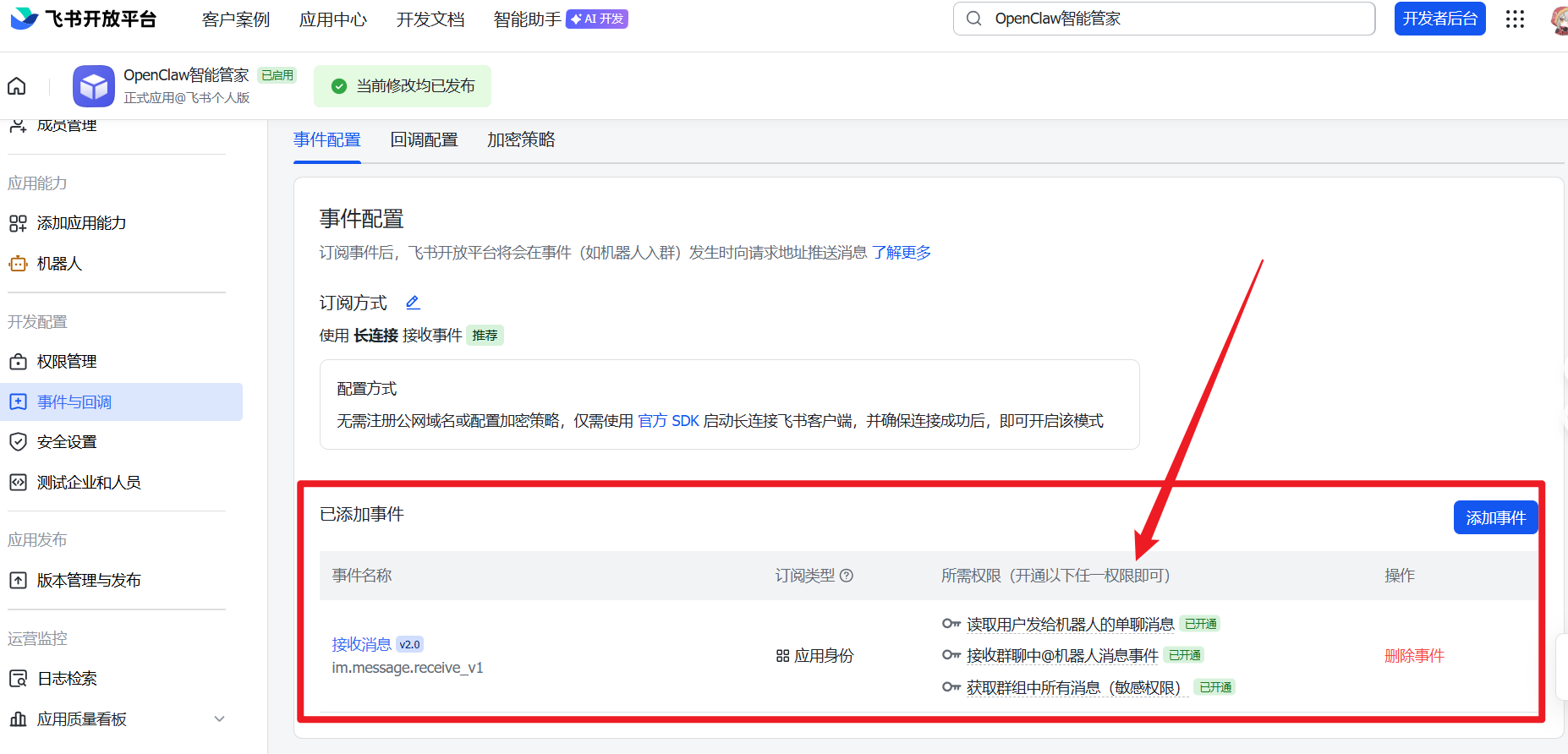The width and height of the screenshot is (1568, 754).
Task: Click the 添加应用能力 sidebar icon
Action: 18,223
